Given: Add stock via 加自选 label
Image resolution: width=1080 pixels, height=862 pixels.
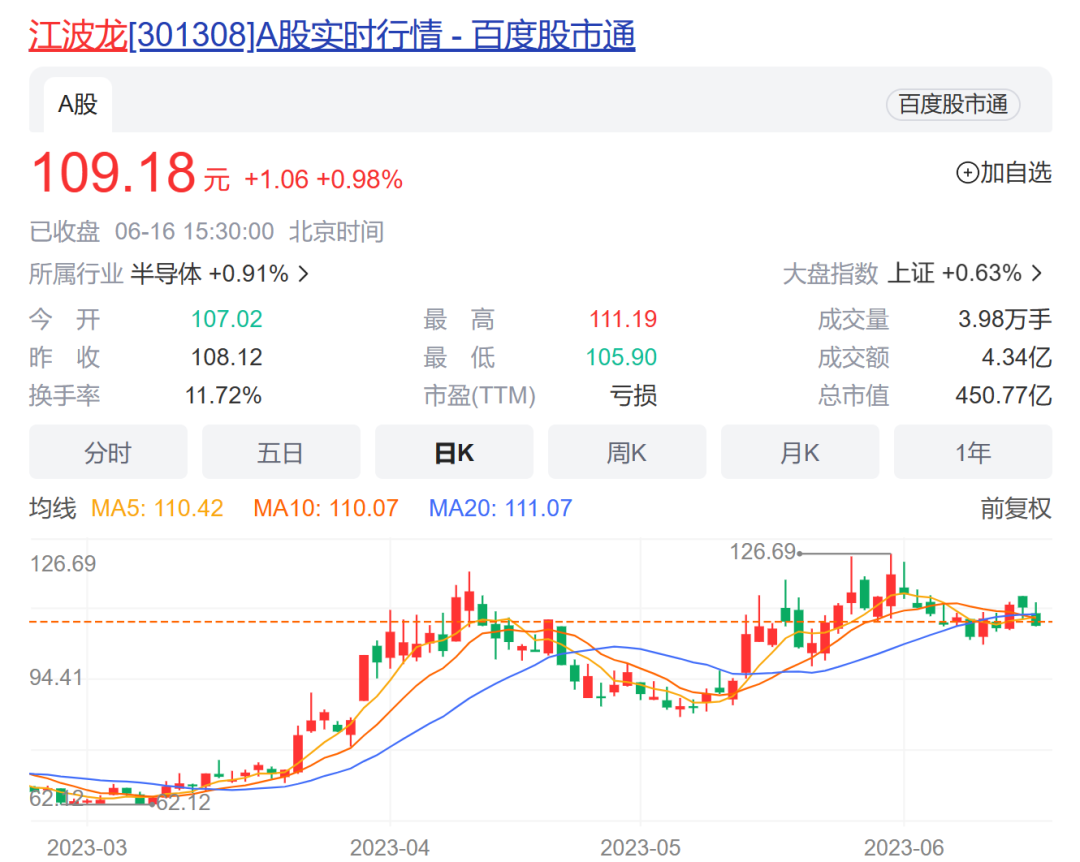Looking at the screenshot, I should tap(1016, 172).
